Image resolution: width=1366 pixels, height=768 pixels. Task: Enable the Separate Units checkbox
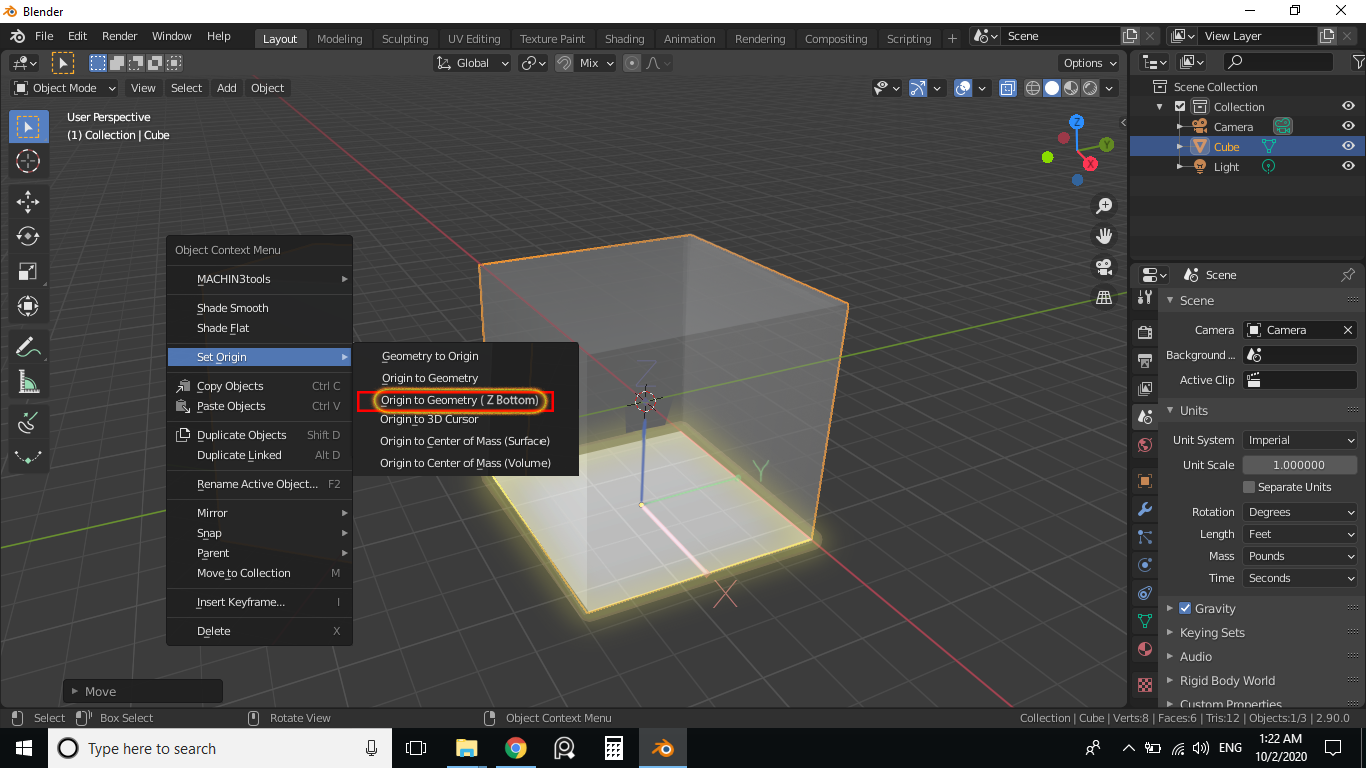click(1249, 487)
